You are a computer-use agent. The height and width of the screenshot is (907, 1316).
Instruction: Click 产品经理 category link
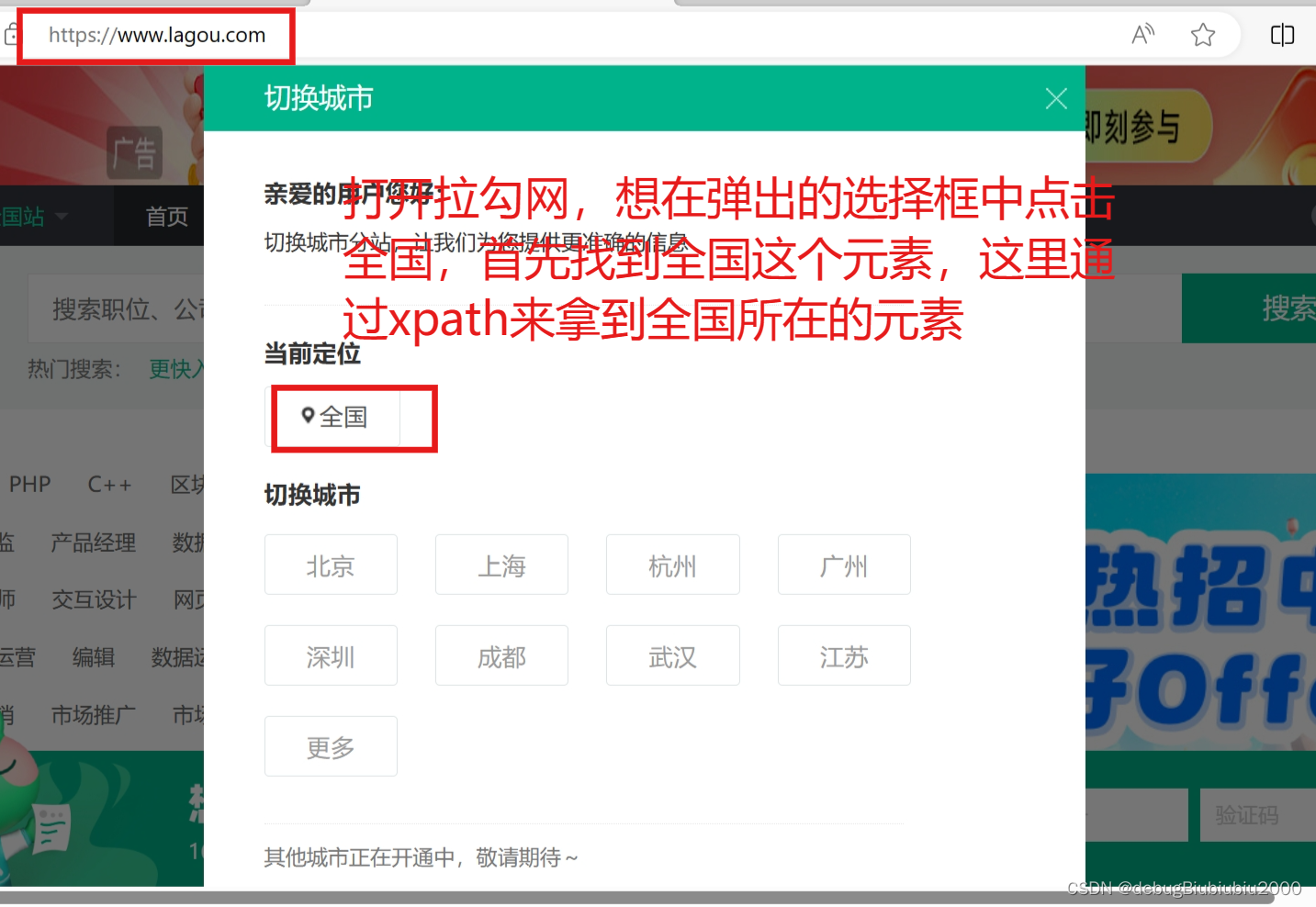93,543
